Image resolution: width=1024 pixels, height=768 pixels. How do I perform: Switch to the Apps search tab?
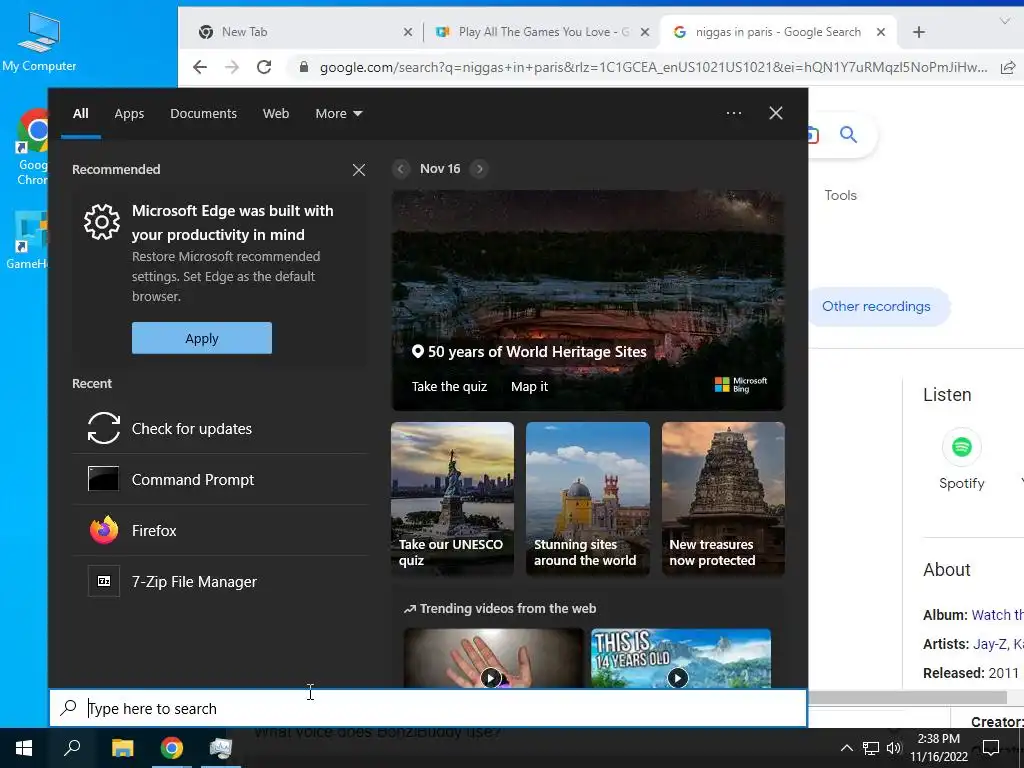(129, 114)
